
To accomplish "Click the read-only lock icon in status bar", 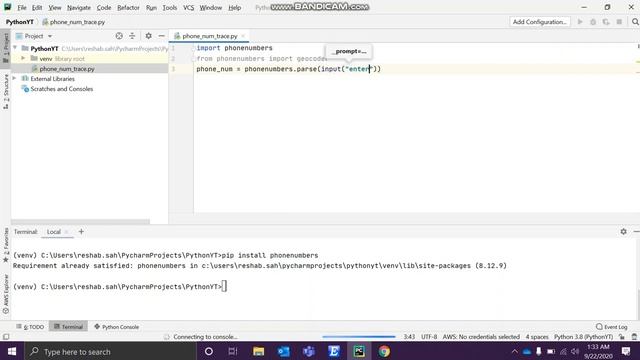I will click(x=622, y=337).
